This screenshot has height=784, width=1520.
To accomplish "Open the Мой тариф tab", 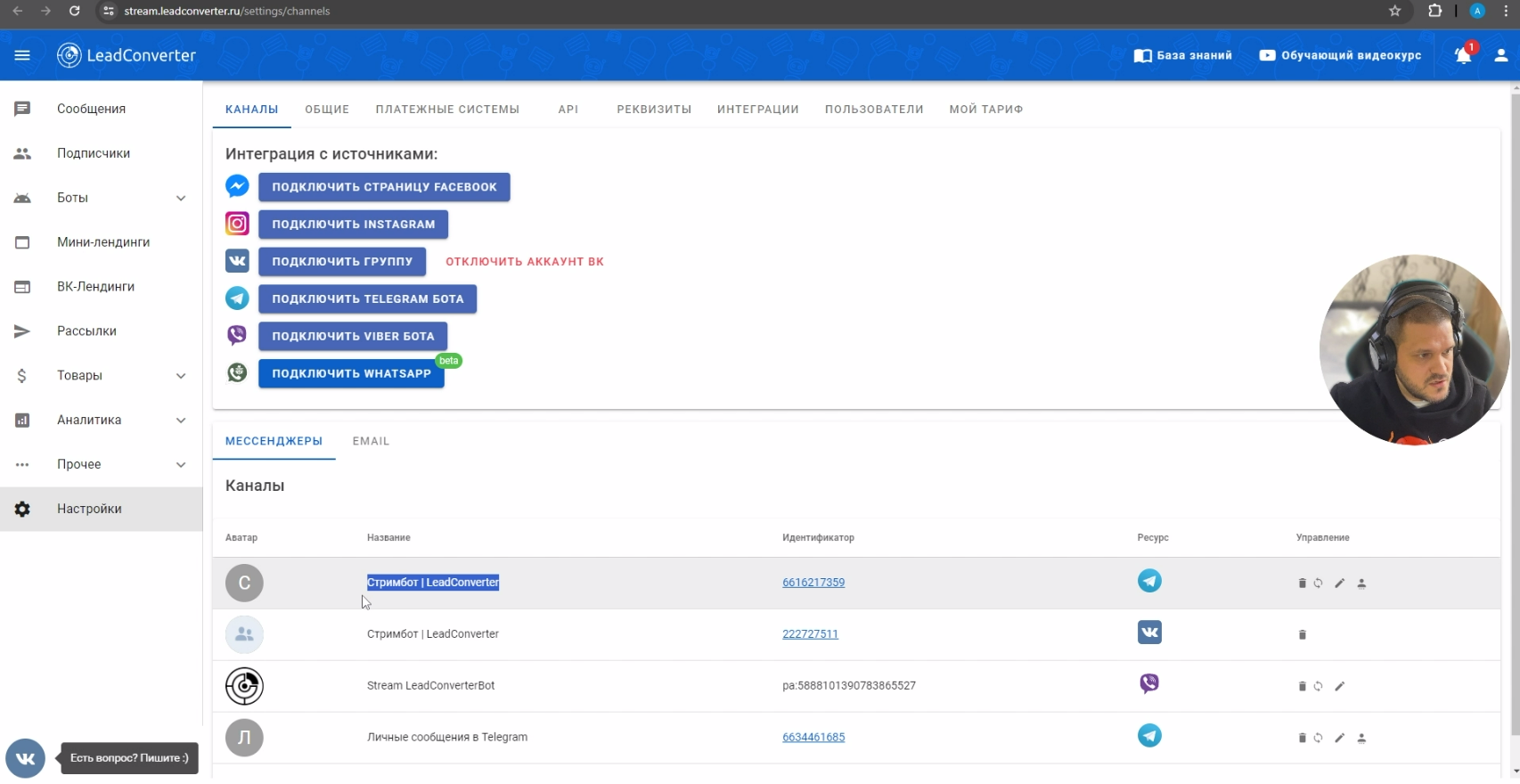I will [x=986, y=110].
